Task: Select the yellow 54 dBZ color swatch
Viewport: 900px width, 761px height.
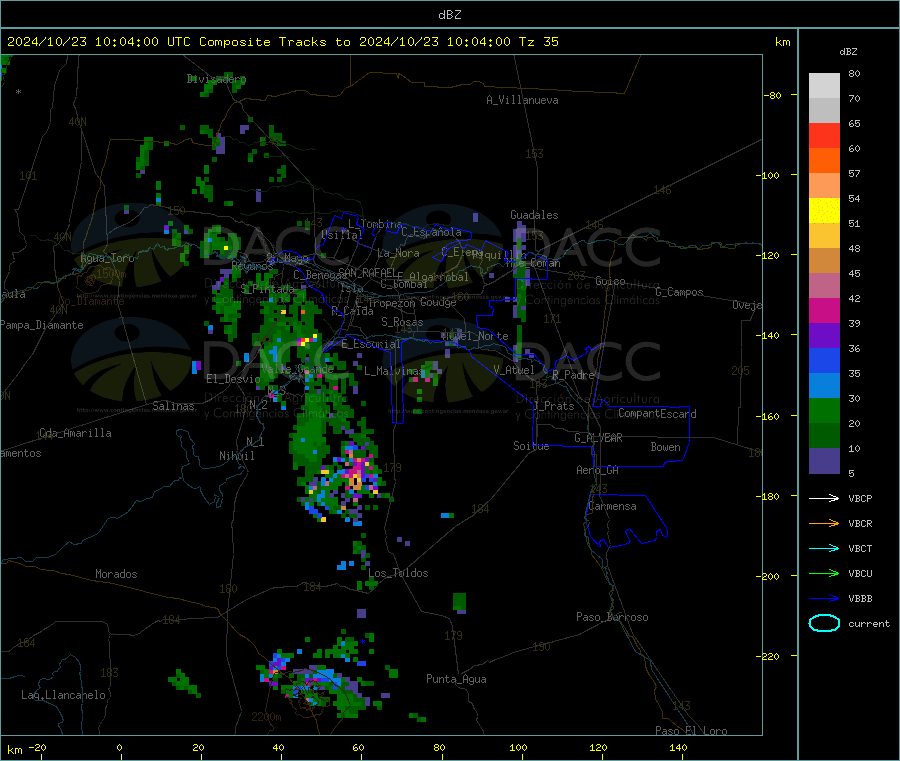Action: coord(824,211)
